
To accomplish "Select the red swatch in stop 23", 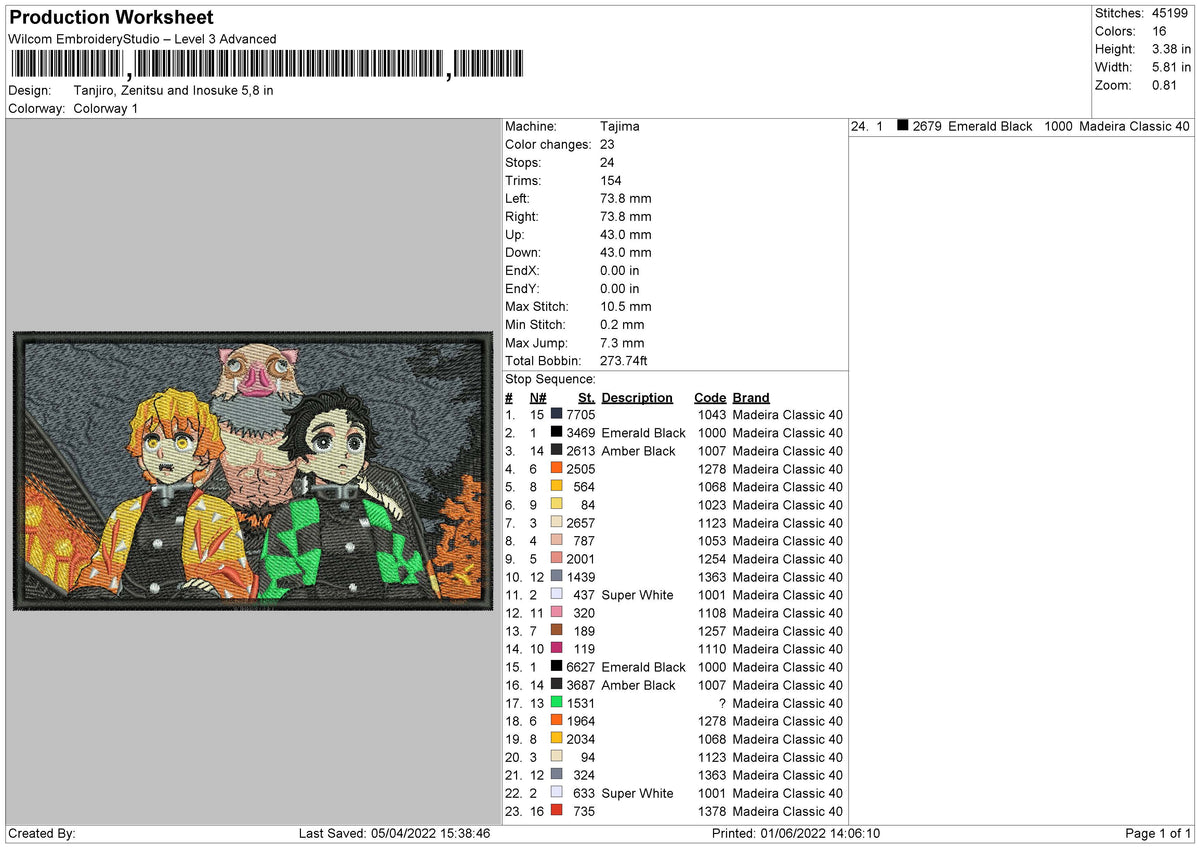I will [x=556, y=811].
